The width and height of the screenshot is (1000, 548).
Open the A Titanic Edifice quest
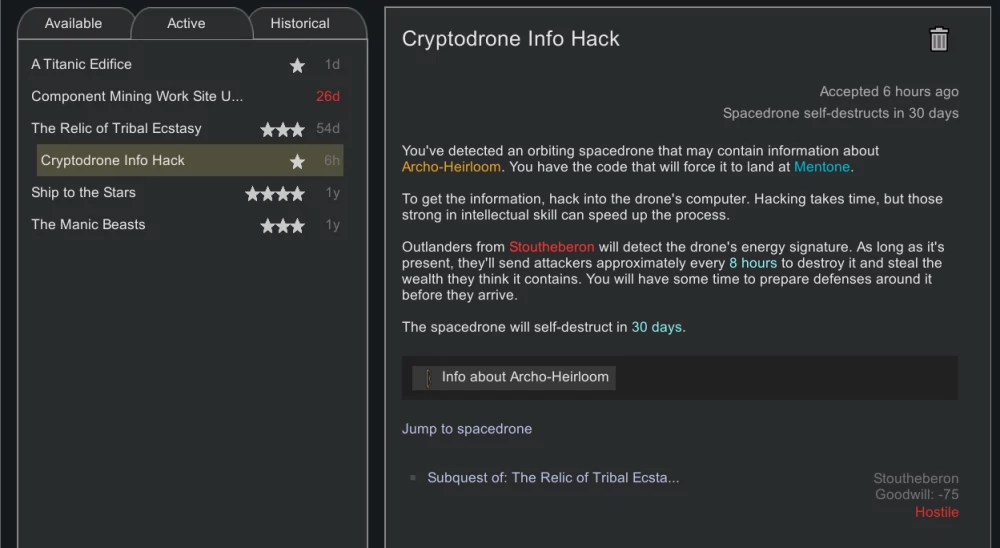click(81, 64)
